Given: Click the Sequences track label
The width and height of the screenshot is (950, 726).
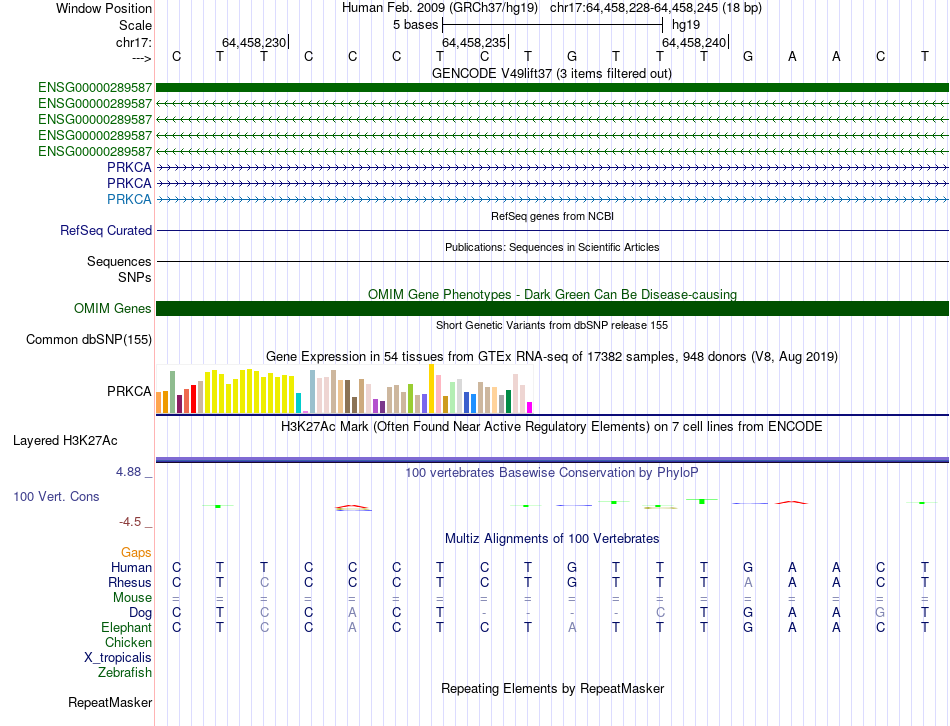Looking at the screenshot, I should [x=119, y=261].
